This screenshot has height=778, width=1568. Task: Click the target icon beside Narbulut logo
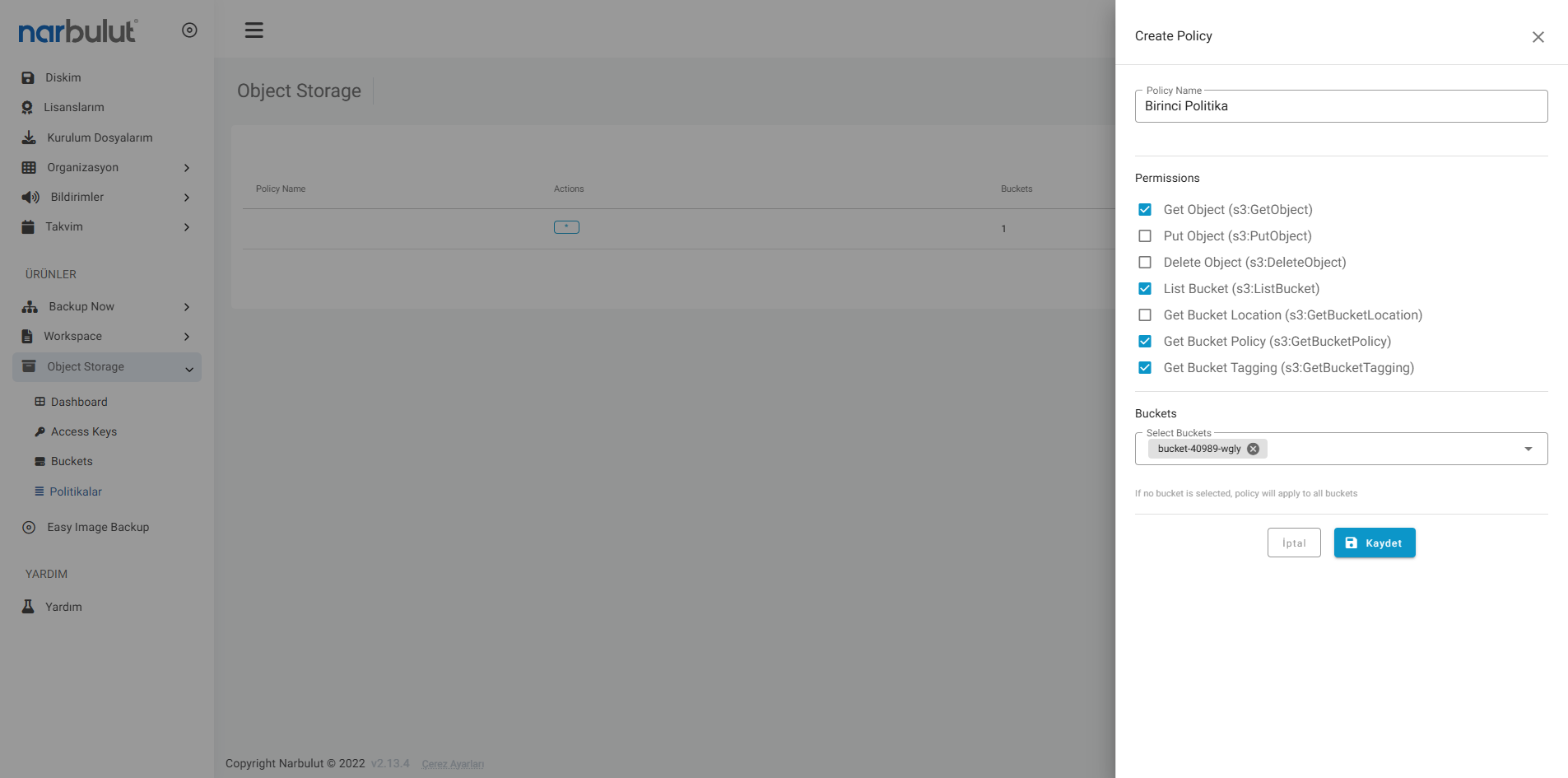coord(189,30)
